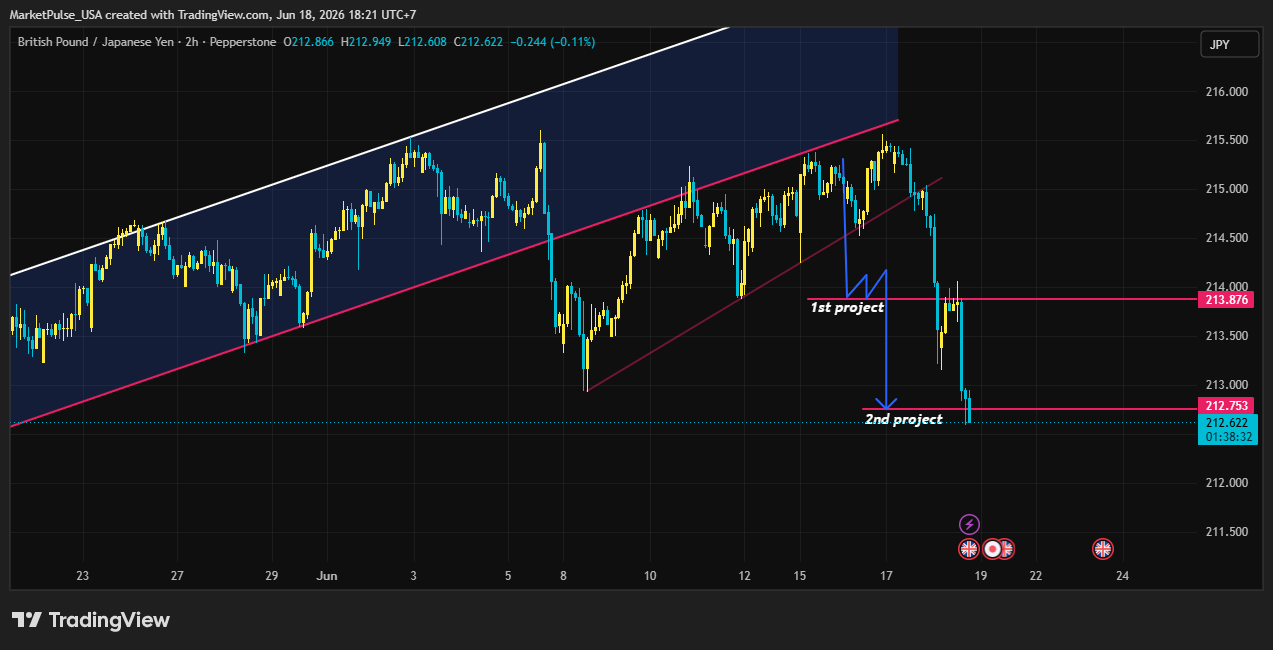This screenshot has width=1273, height=650.
Task: Click date 15 on the time axis
Action: tap(800, 576)
